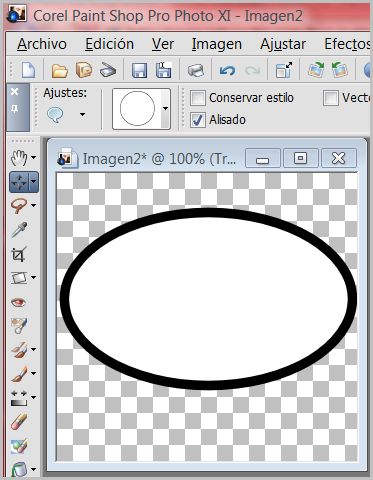Toggle the Vector checkbox

[x=330, y=98]
